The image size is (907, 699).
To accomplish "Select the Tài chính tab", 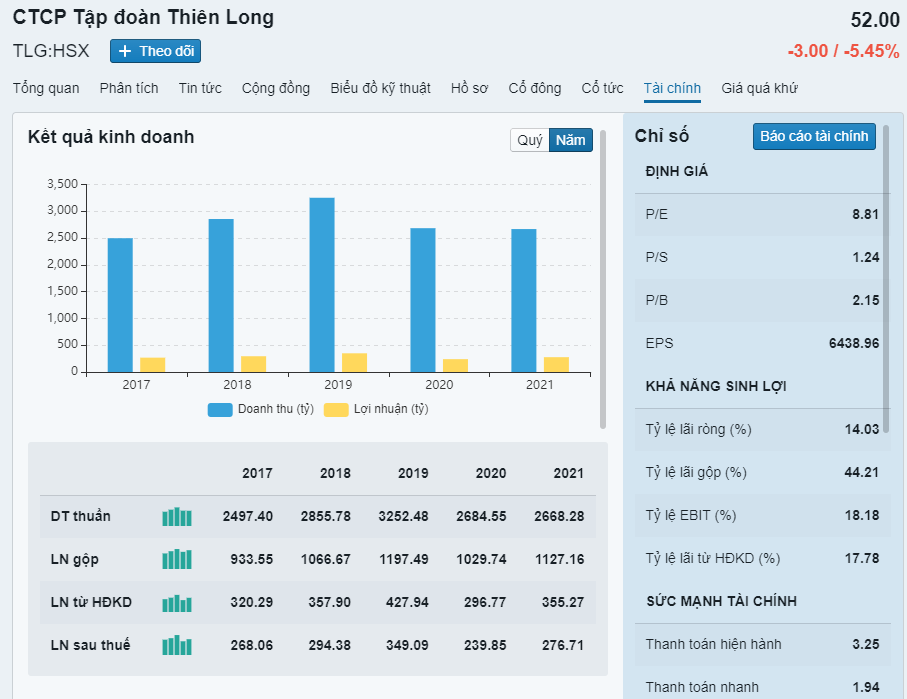I will (x=672, y=89).
